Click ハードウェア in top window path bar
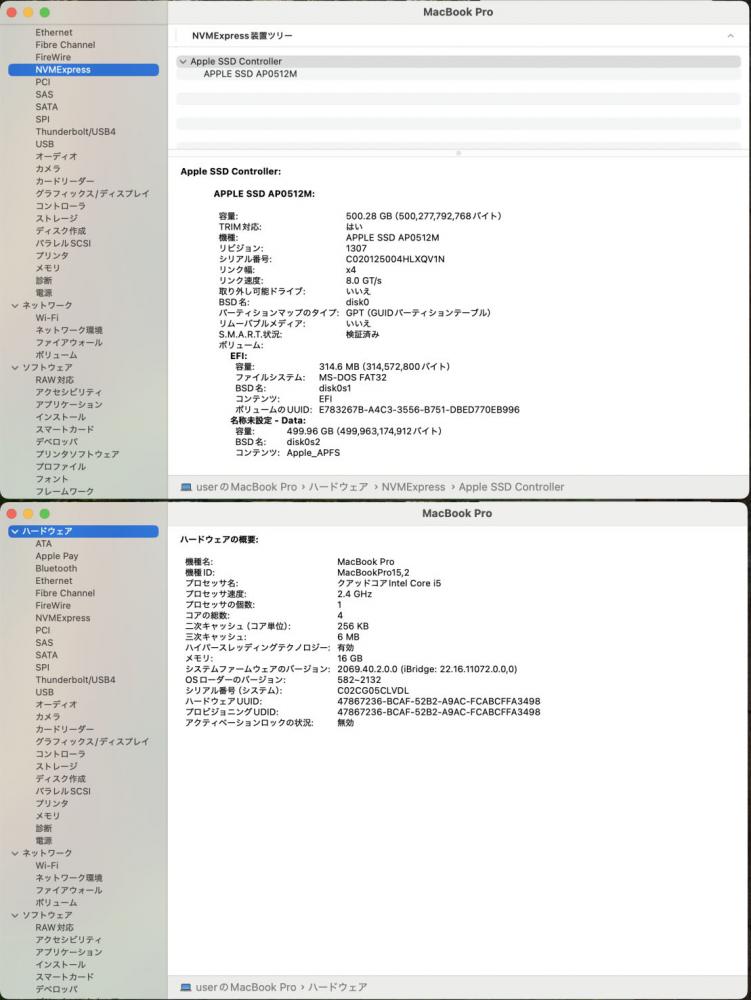The image size is (751, 1000). pyautogui.click(x=338, y=487)
